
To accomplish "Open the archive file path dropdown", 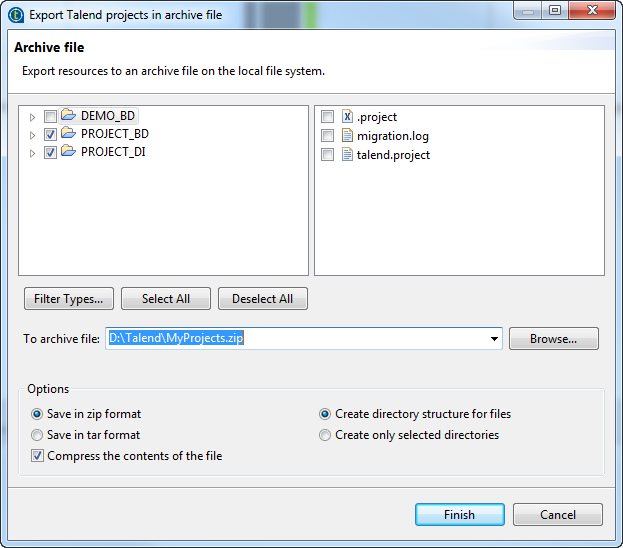I will (494, 339).
